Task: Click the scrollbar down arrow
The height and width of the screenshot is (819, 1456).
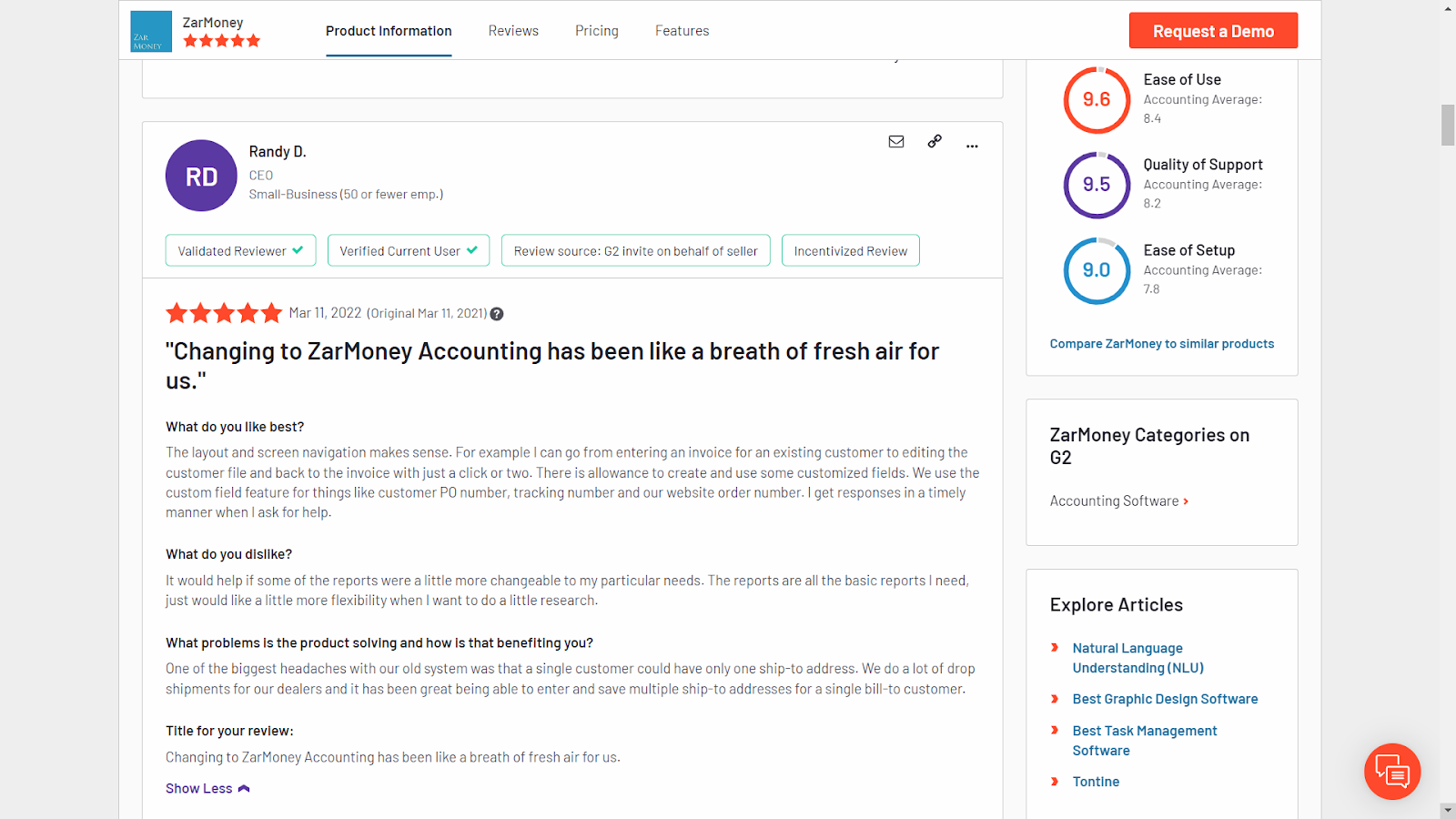Action: 1448,811
